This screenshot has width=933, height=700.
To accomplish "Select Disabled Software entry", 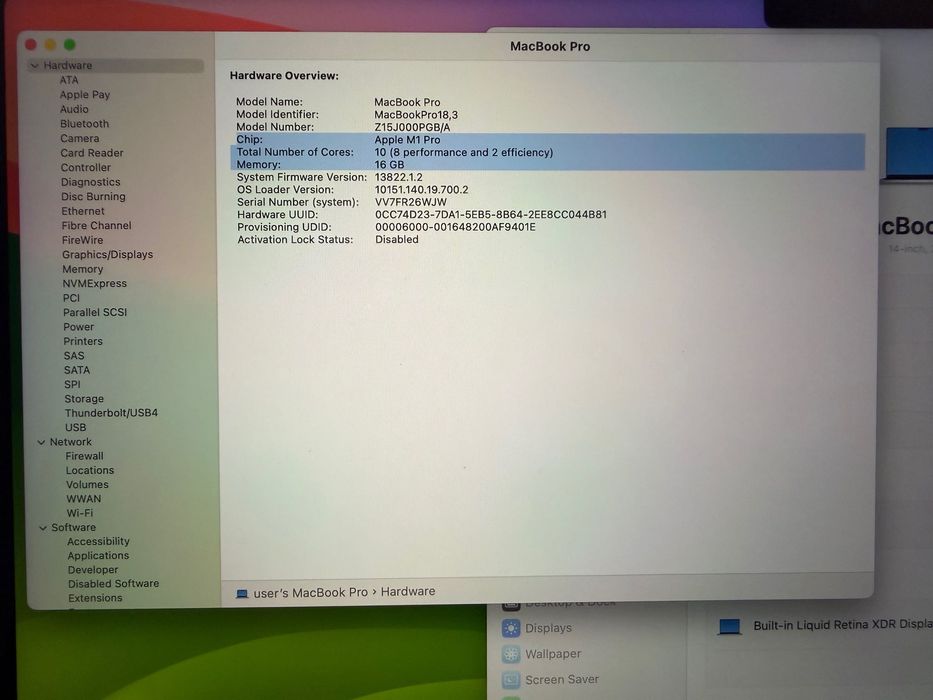I will (114, 584).
